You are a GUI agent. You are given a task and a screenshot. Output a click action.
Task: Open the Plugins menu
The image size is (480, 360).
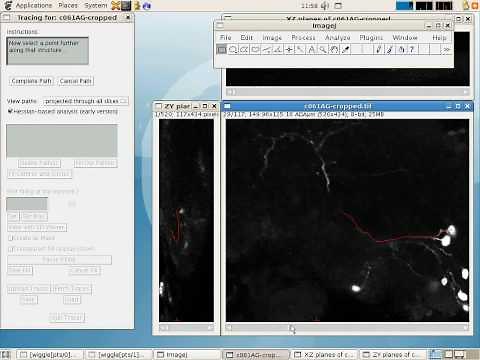click(x=371, y=37)
